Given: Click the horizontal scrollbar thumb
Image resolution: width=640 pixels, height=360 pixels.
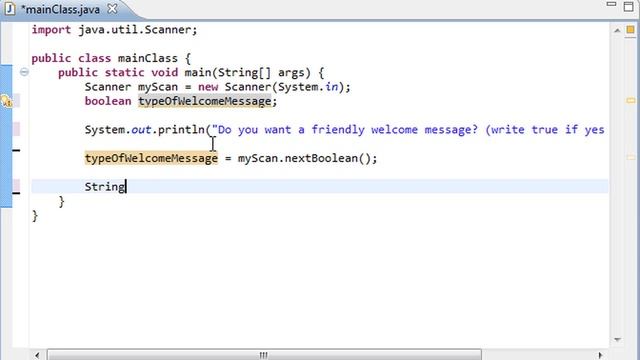Looking at the screenshot, I should (264, 355).
